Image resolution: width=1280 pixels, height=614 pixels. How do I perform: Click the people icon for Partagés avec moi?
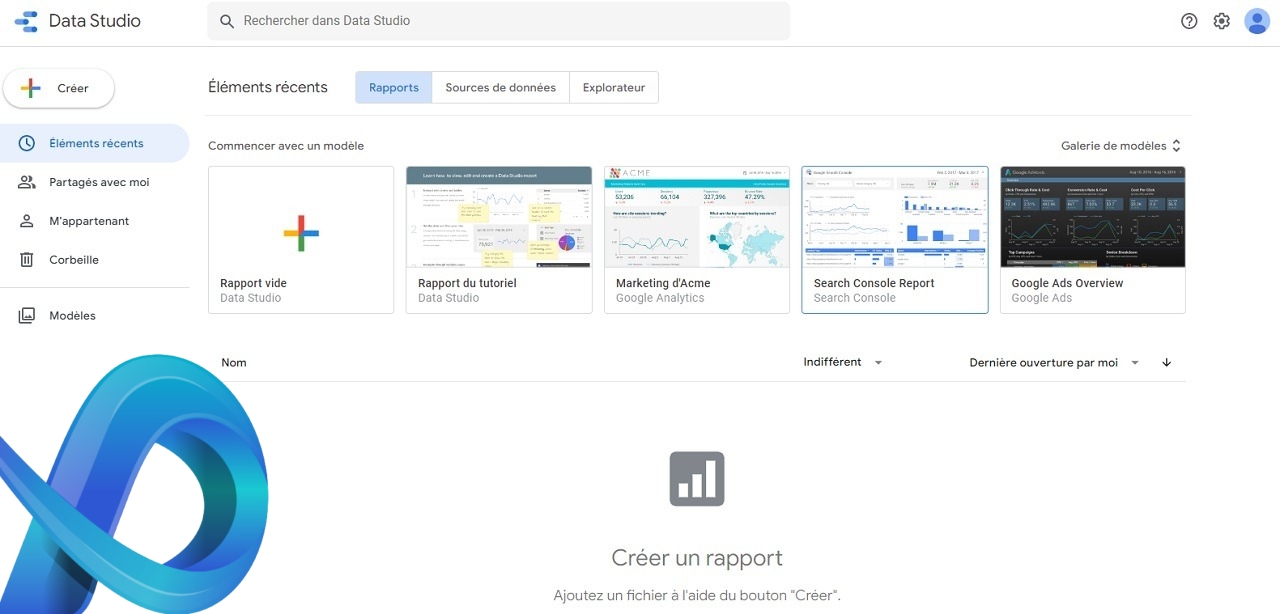point(27,182)
